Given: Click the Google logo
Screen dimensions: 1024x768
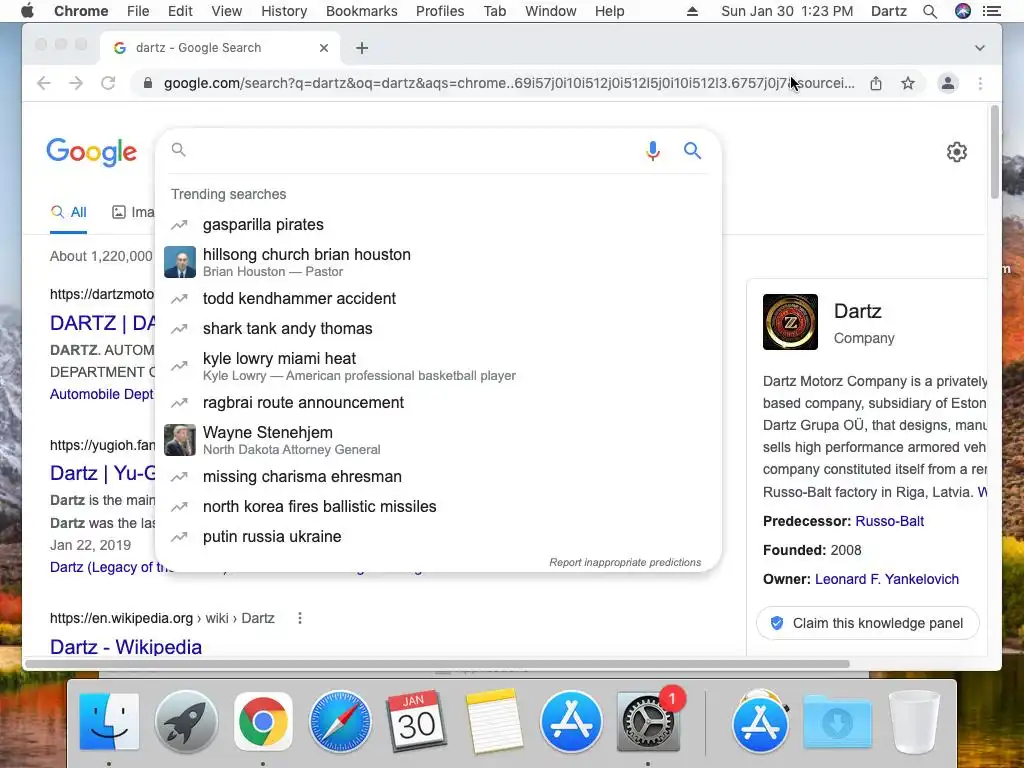Looking at the screenshot, I should [91, 152].
